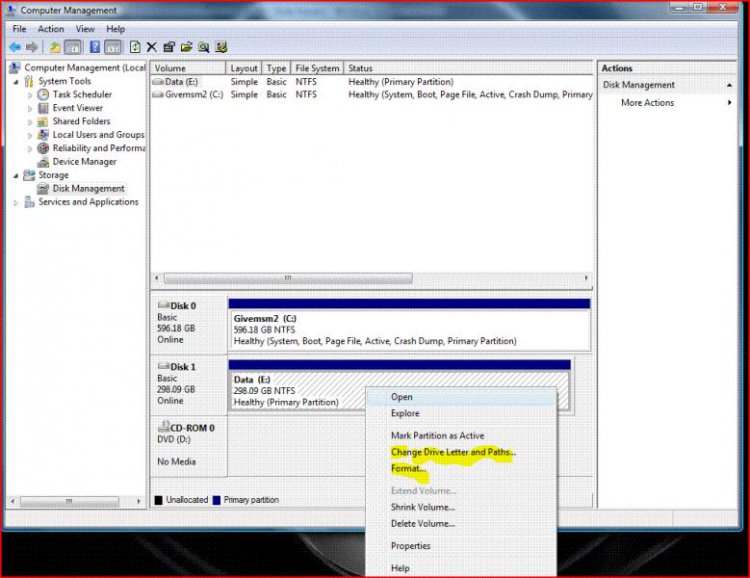Screen dimensions: 750x578
Task: Choose Properties in the context menu
Action: click(461, 546)
